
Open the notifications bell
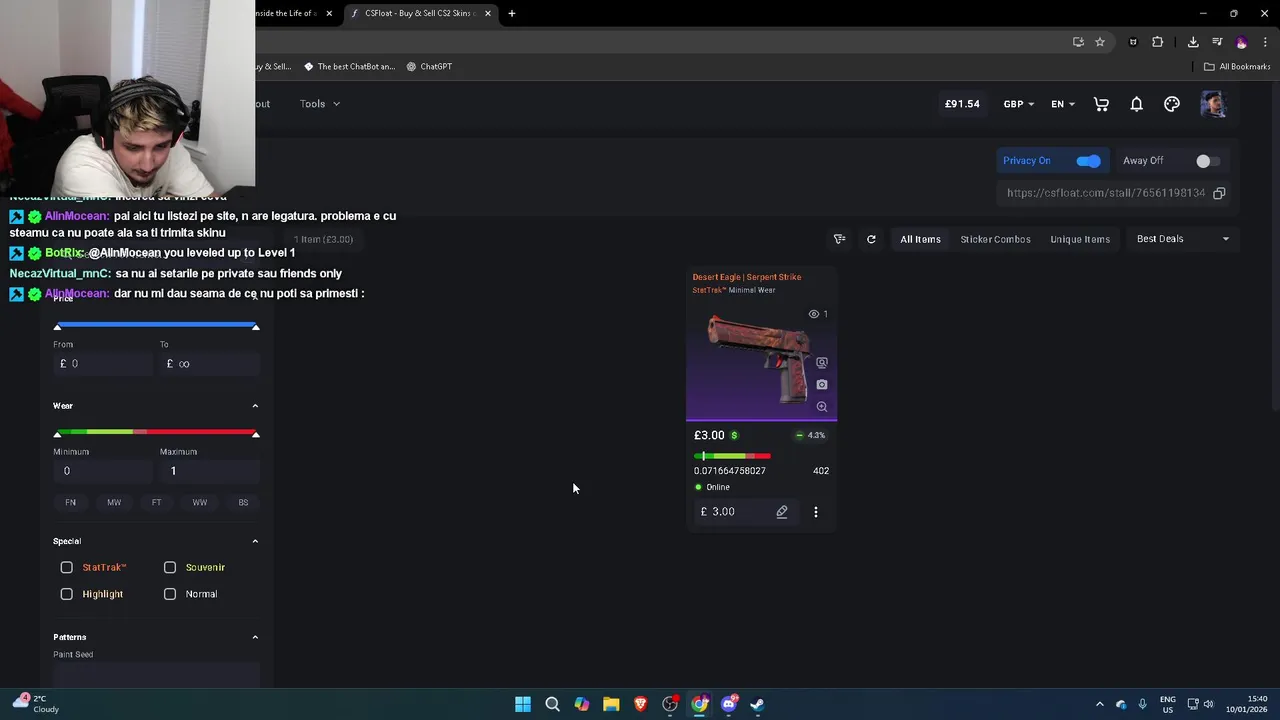(x=1137, y=104)
